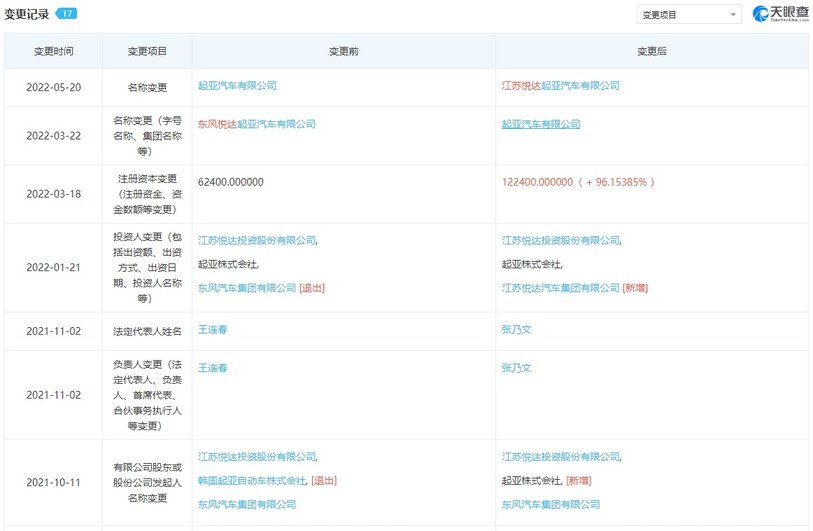813x531 pixels.
Task: Select the date 2022-03-22
Action: pos(53,136)
